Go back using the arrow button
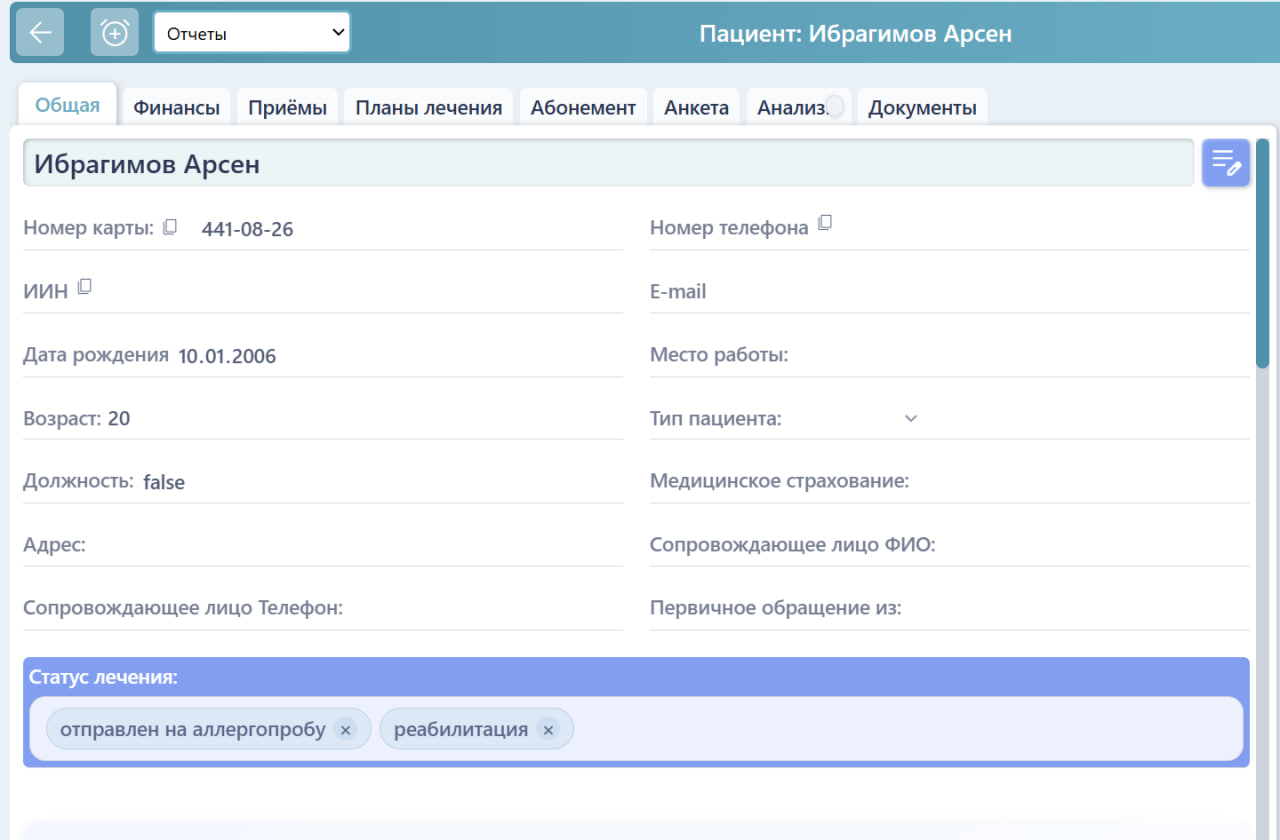Viewport: 1280px width, 840px height. (x=40, y=32)
